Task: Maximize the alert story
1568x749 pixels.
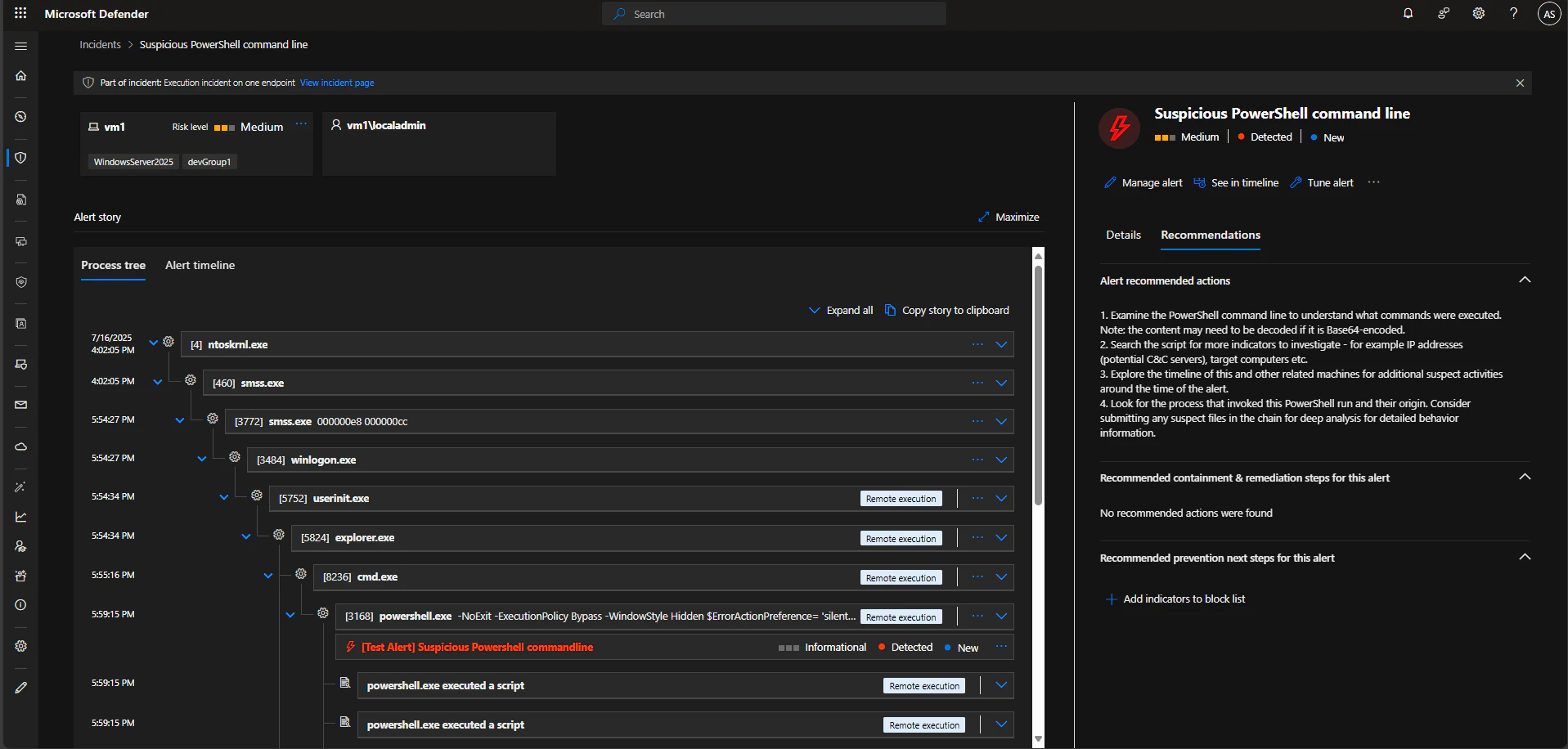Action: pyautogui.click(x=1009, y=218)
